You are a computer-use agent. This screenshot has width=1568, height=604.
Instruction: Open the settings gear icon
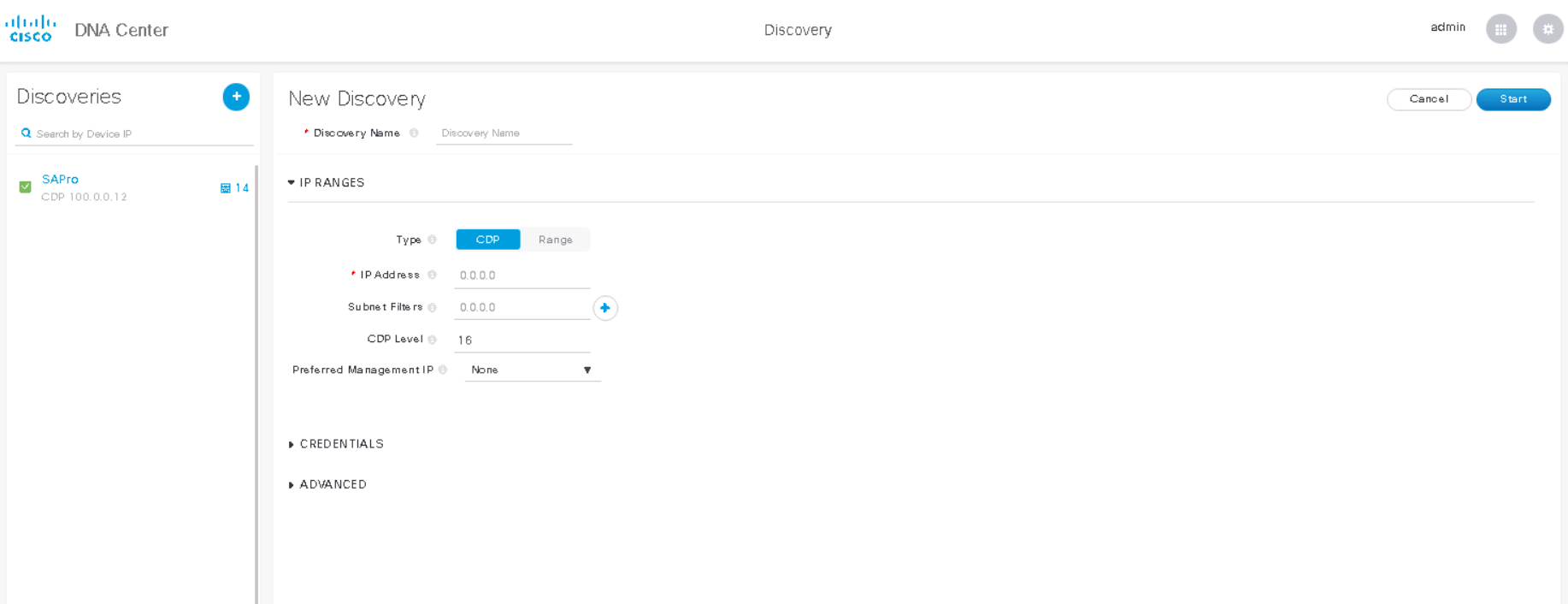tap(1547, 29)
